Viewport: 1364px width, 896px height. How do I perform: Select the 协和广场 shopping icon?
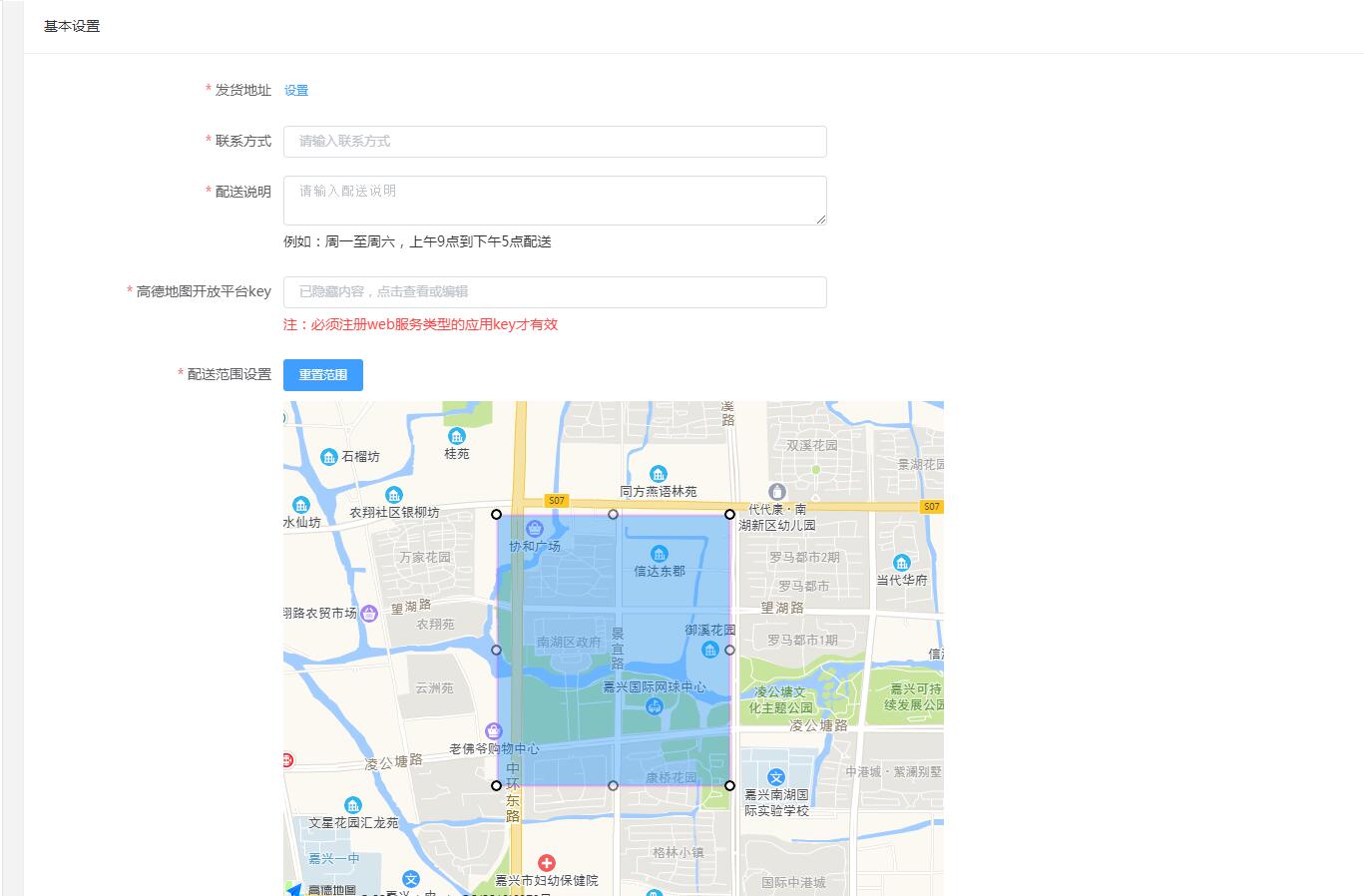pos(535,529)
